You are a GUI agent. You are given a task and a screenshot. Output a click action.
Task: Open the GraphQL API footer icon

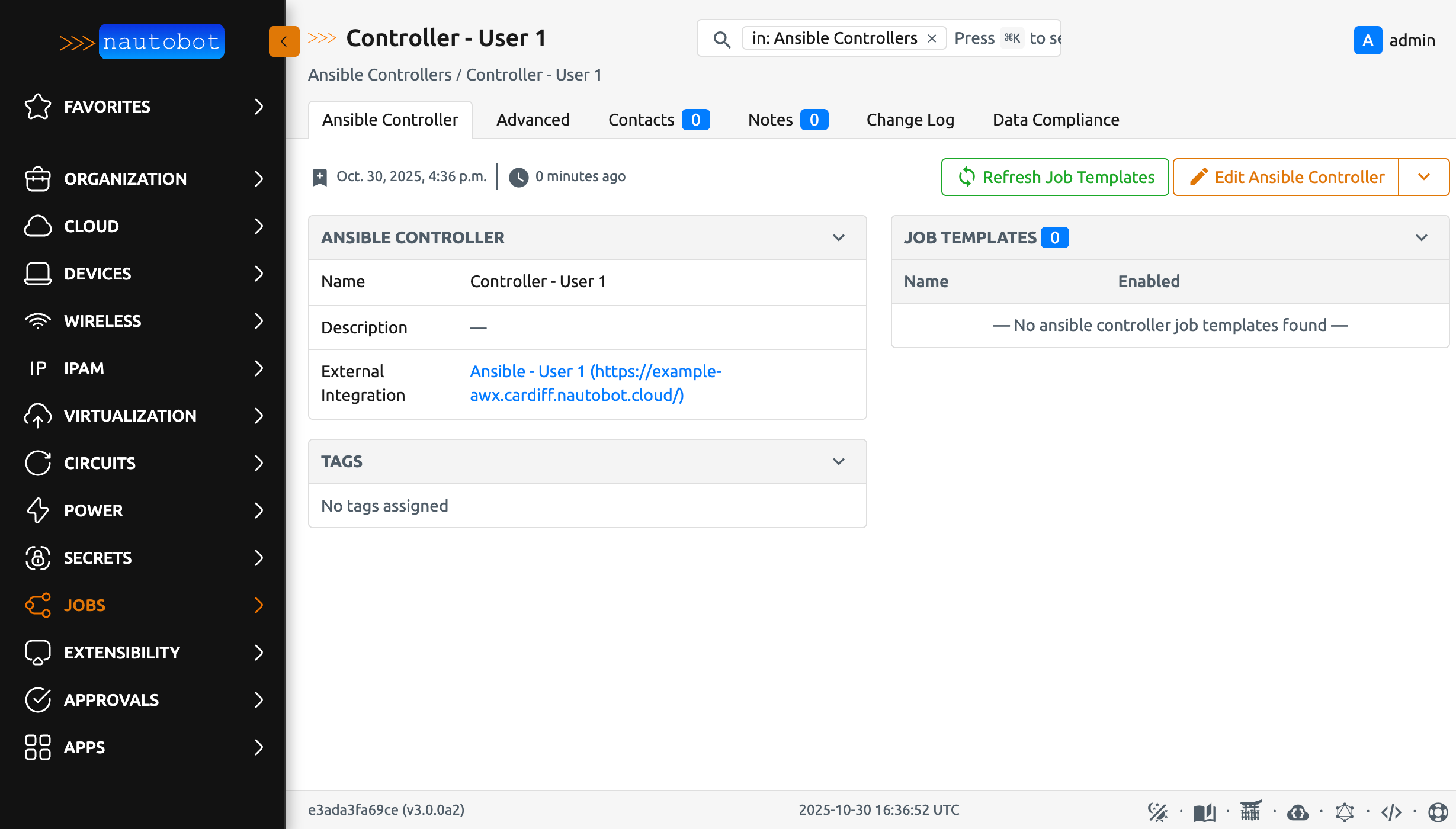click(x=1345, y=810)
